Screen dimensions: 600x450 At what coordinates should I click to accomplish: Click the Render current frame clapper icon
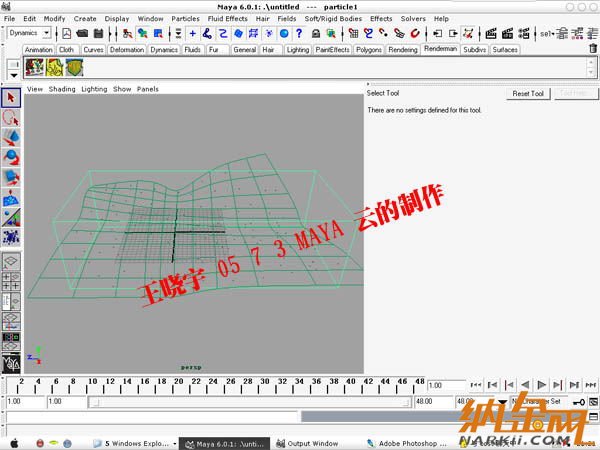(491, 34)
